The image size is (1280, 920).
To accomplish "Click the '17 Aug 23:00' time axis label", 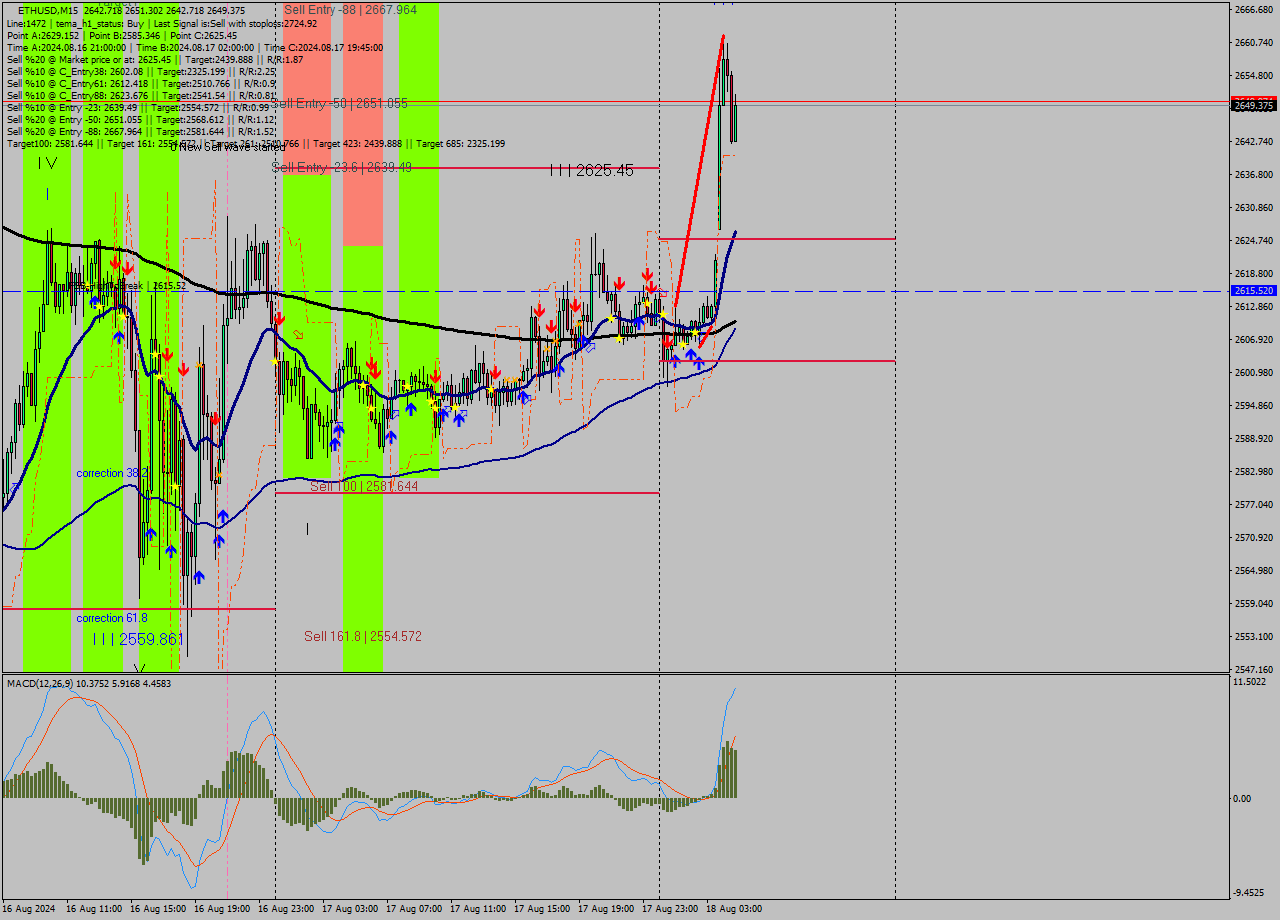I will click(670, 909).
